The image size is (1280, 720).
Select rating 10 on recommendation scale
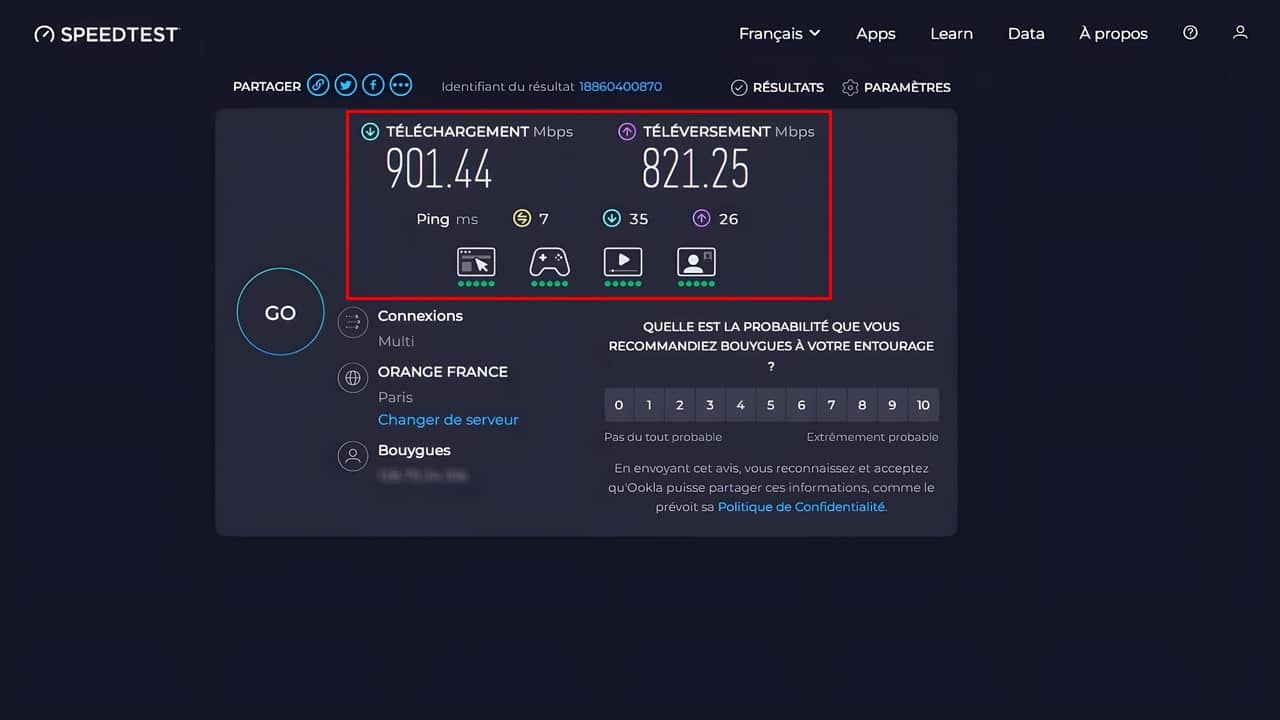point(922,405)
